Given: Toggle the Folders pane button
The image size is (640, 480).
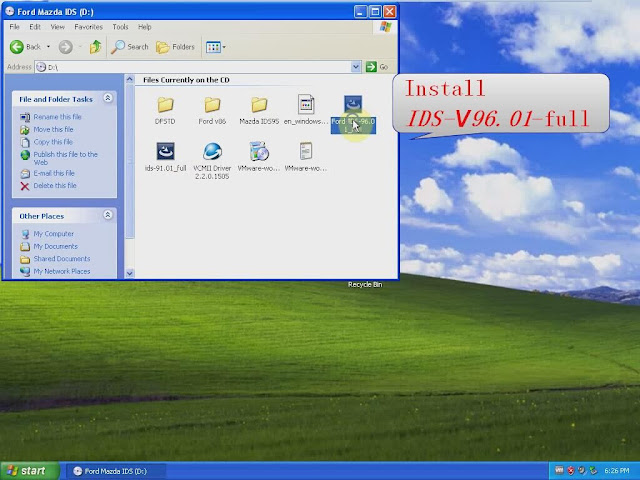Looking at the screenshot, I should point(176,47).
